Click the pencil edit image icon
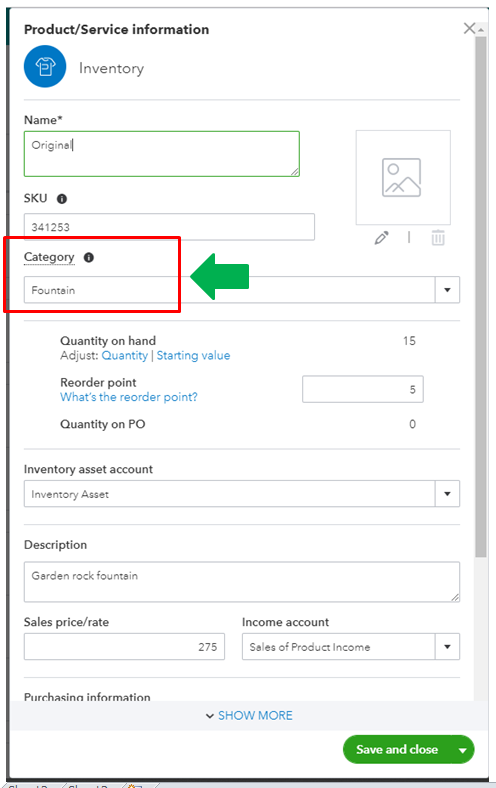The width and height of the screenshot is (496, 788). click(x=381, y=238)
